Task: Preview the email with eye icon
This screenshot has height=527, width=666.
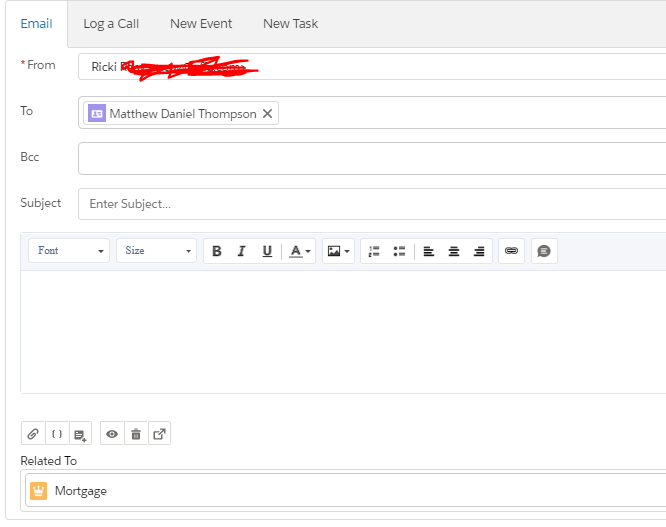Action: click(x=112, y=434)
